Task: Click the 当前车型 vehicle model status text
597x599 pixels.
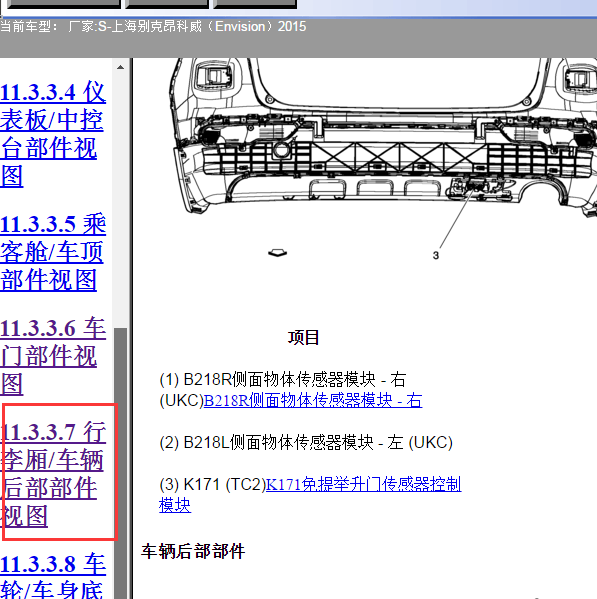Action: pyautogui.click(x=153, y=26)
